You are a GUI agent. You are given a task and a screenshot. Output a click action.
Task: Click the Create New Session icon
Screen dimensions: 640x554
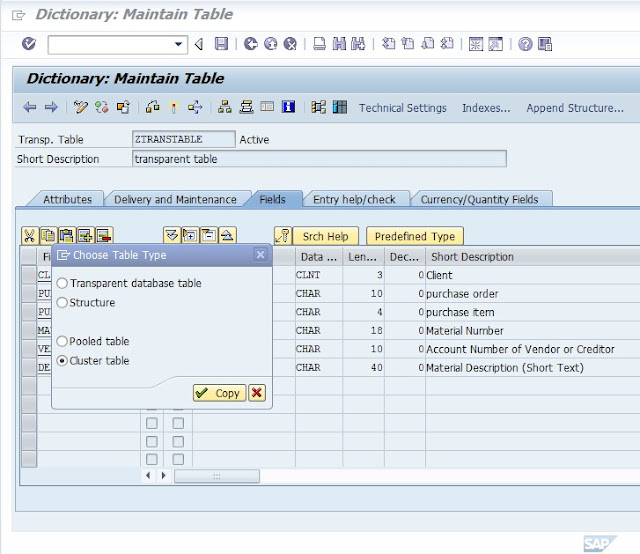click(x=476, y=44)
